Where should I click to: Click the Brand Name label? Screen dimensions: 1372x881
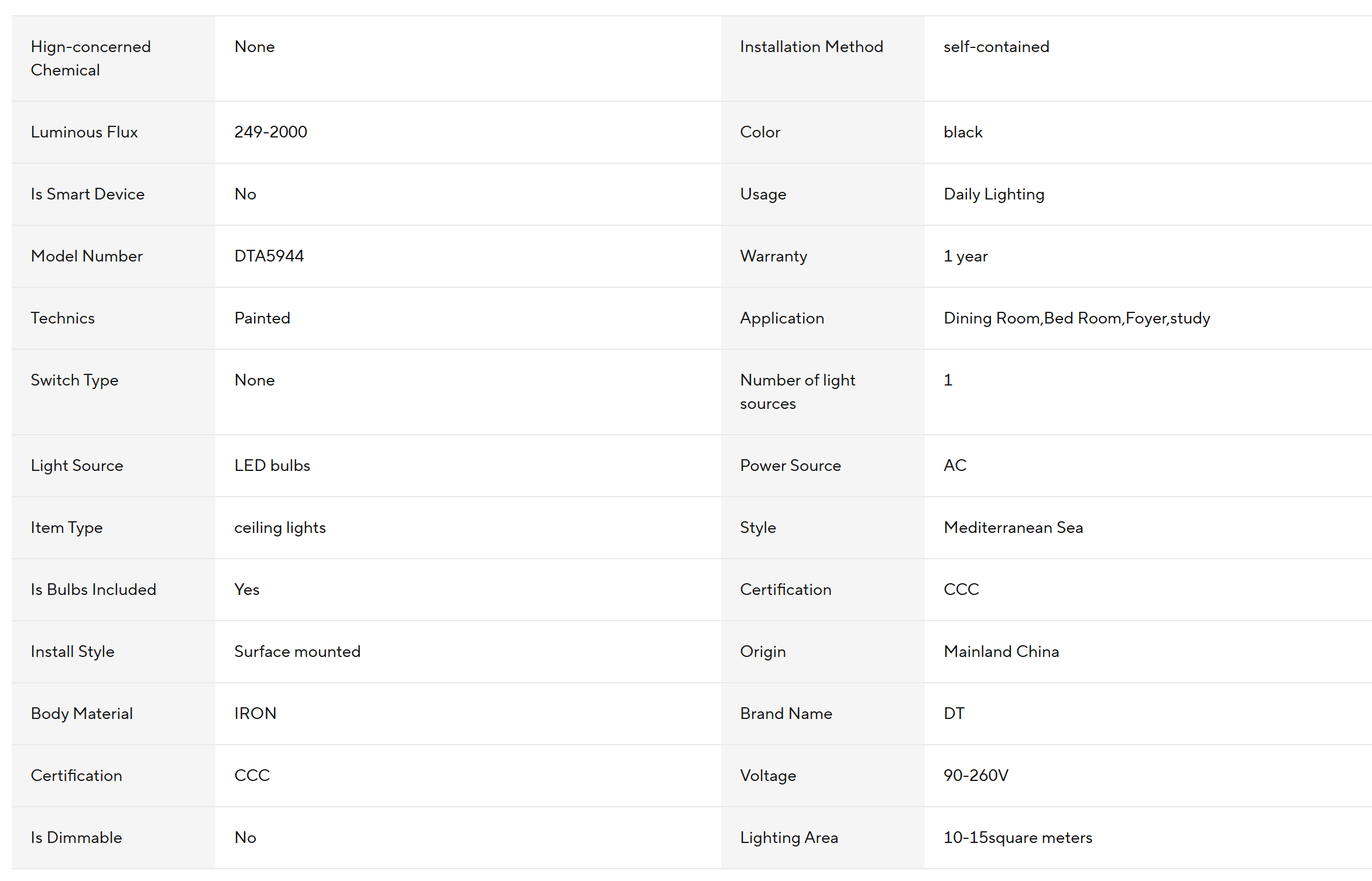(x=786, y=714)
